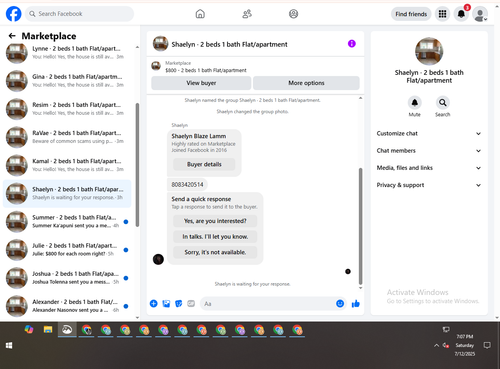
Task: Click the listing thumbnail in chat header
Action: [x=160, y=44]
